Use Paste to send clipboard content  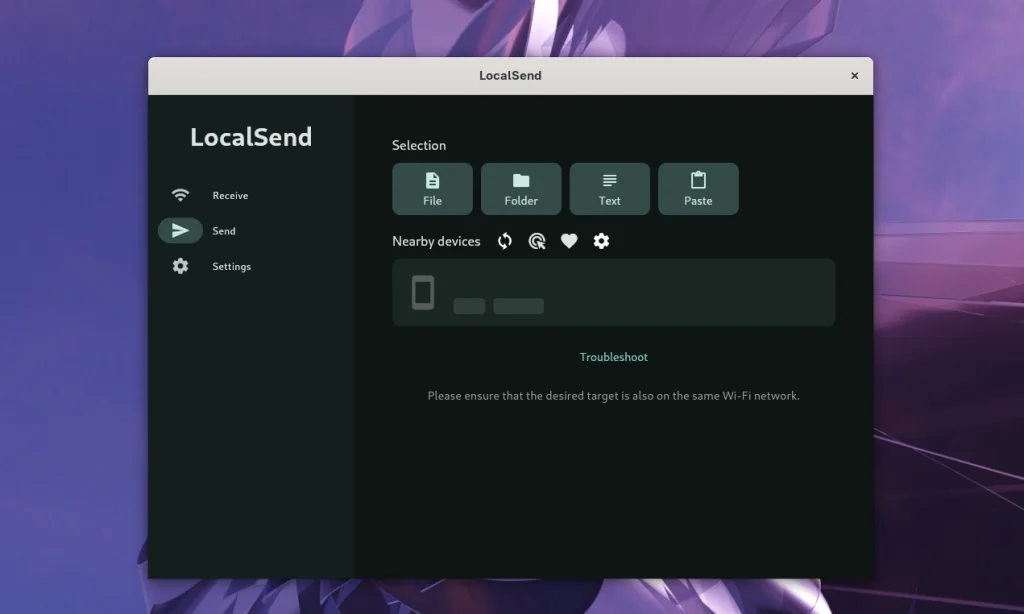698,188
